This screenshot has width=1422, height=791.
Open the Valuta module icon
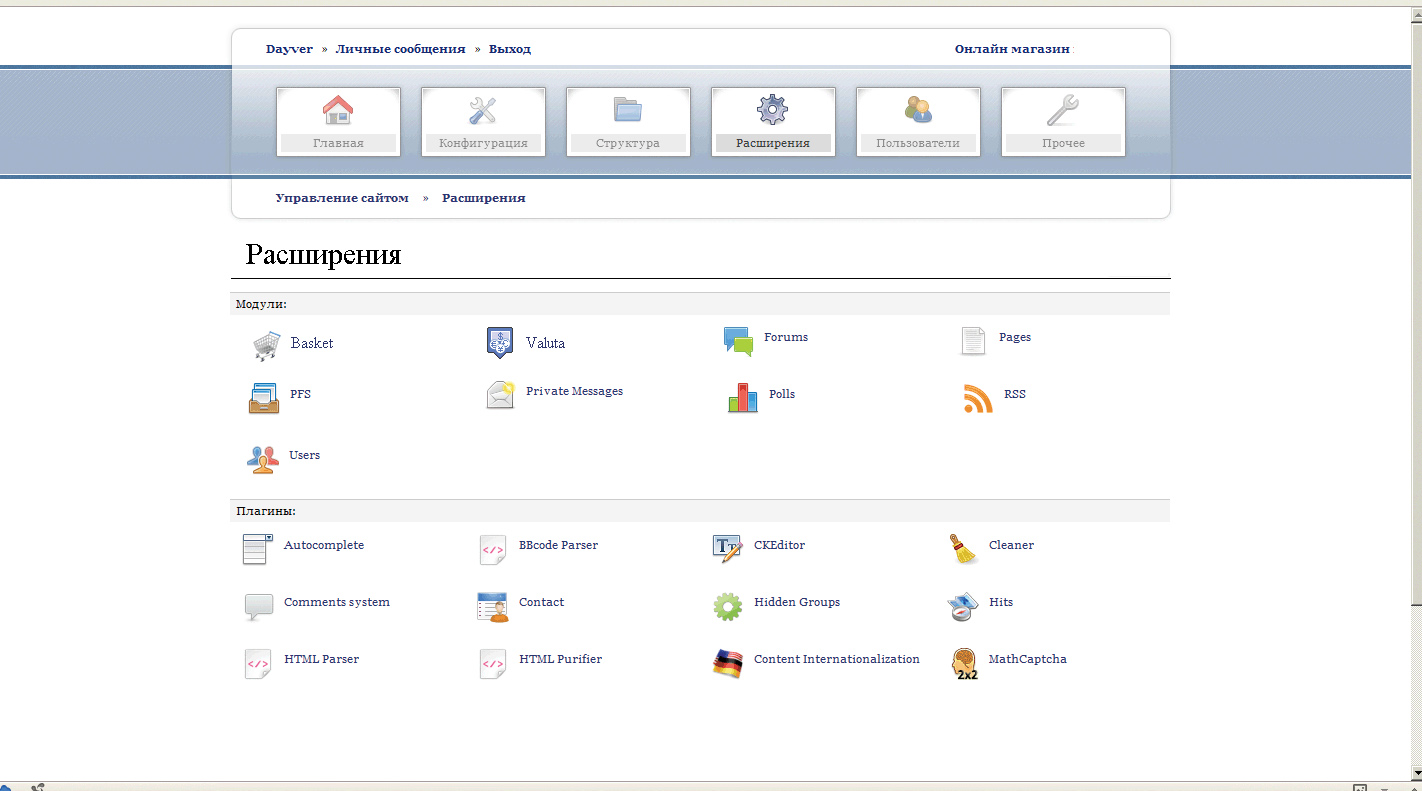coord(500,343)
